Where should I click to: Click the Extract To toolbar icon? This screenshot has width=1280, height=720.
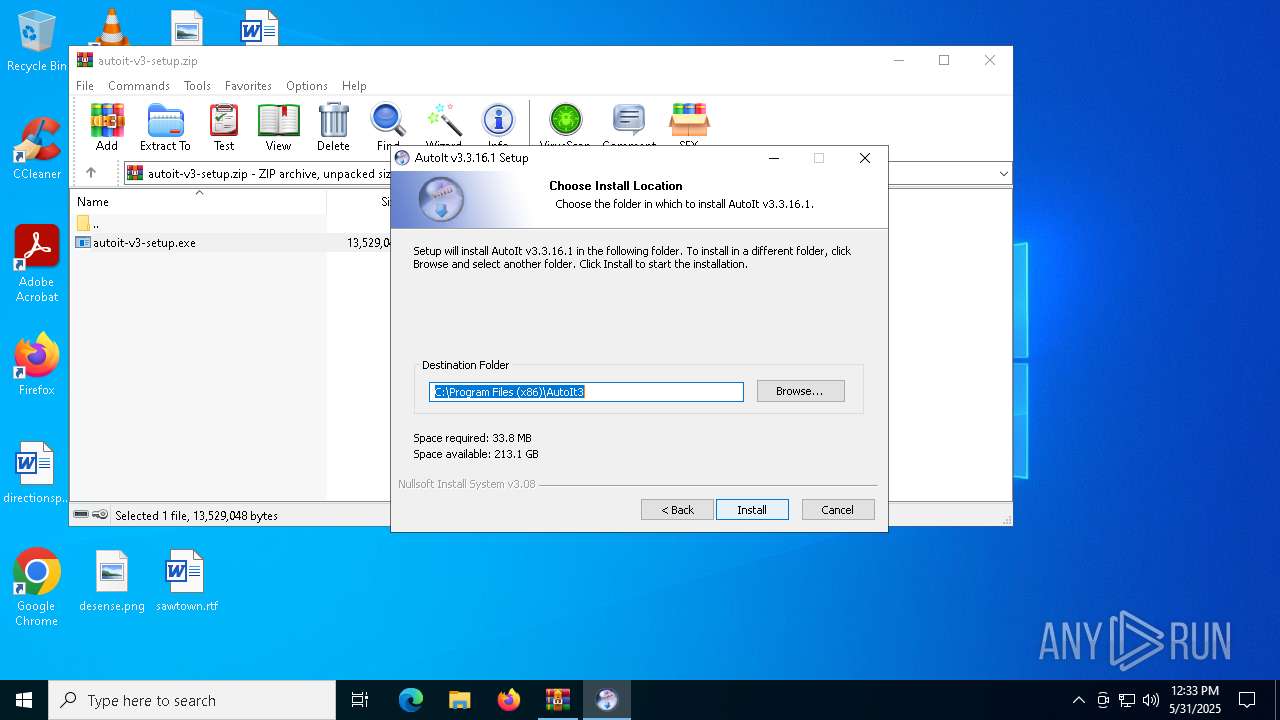[x=165, y=127]
